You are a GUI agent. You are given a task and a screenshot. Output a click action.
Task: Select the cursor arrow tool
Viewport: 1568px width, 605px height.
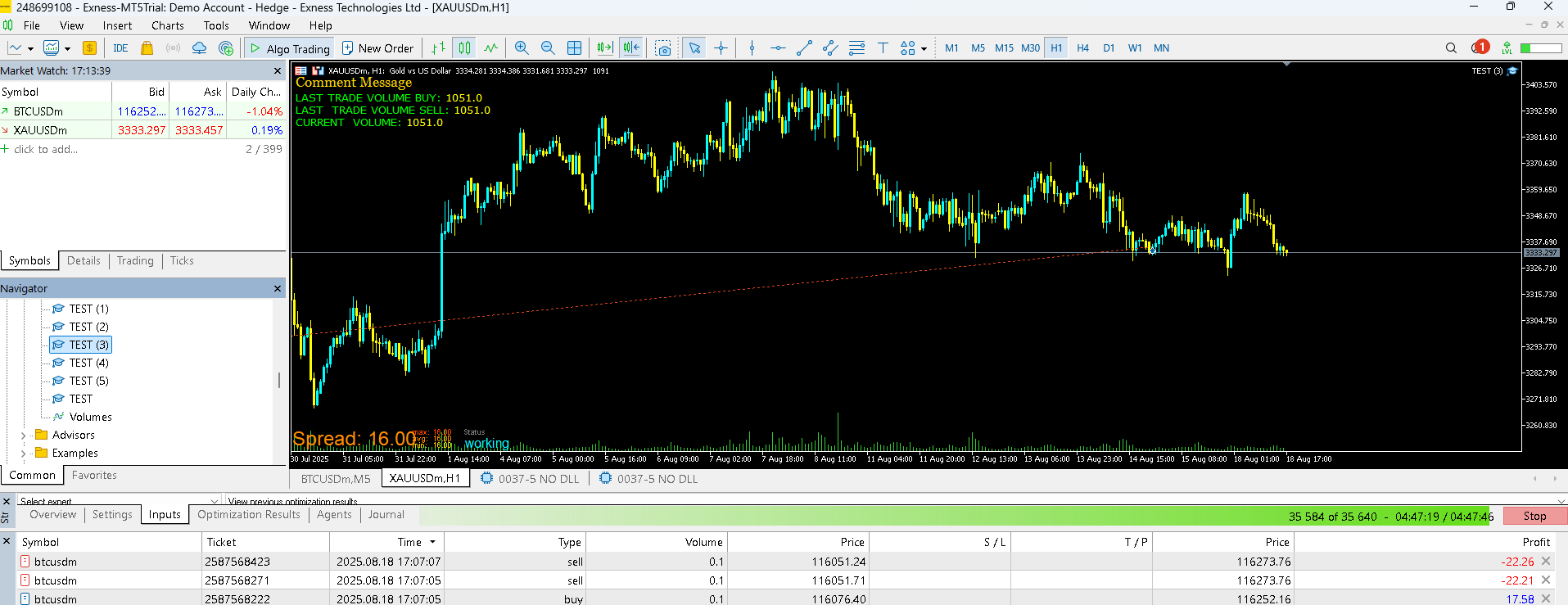(694, 48)
